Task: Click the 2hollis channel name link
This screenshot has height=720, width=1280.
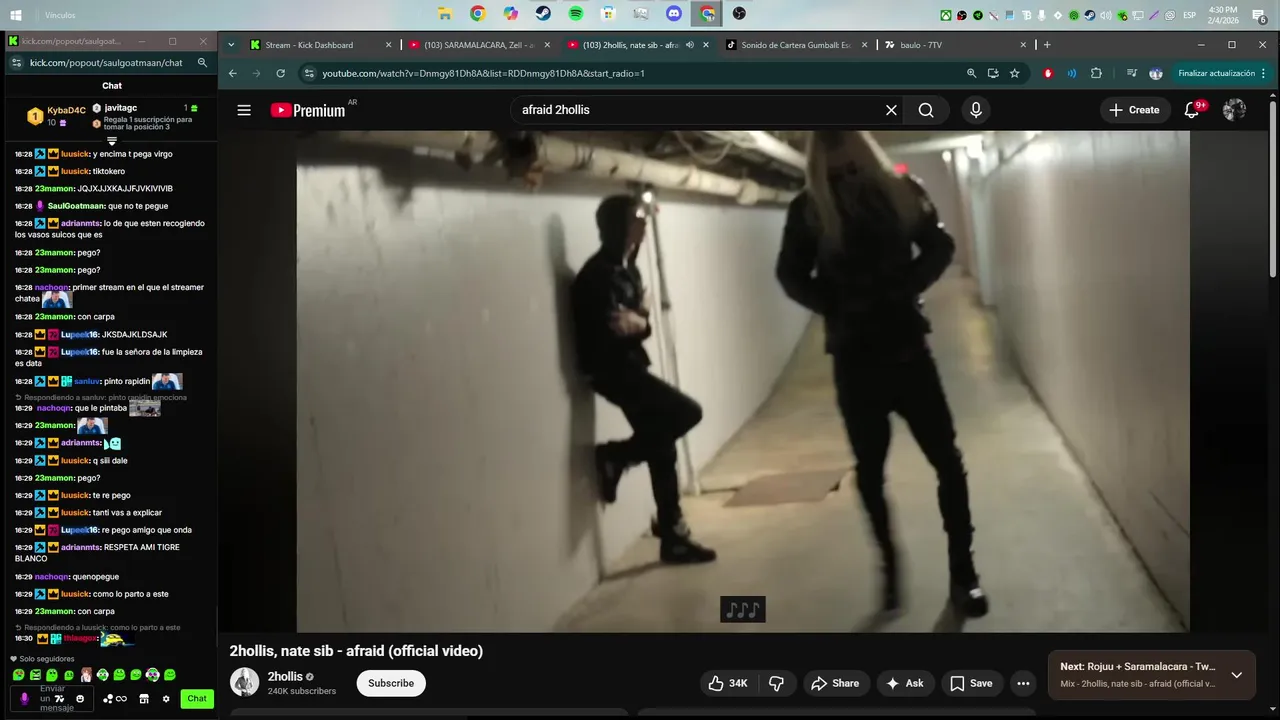Action: [x=285, y=676]
